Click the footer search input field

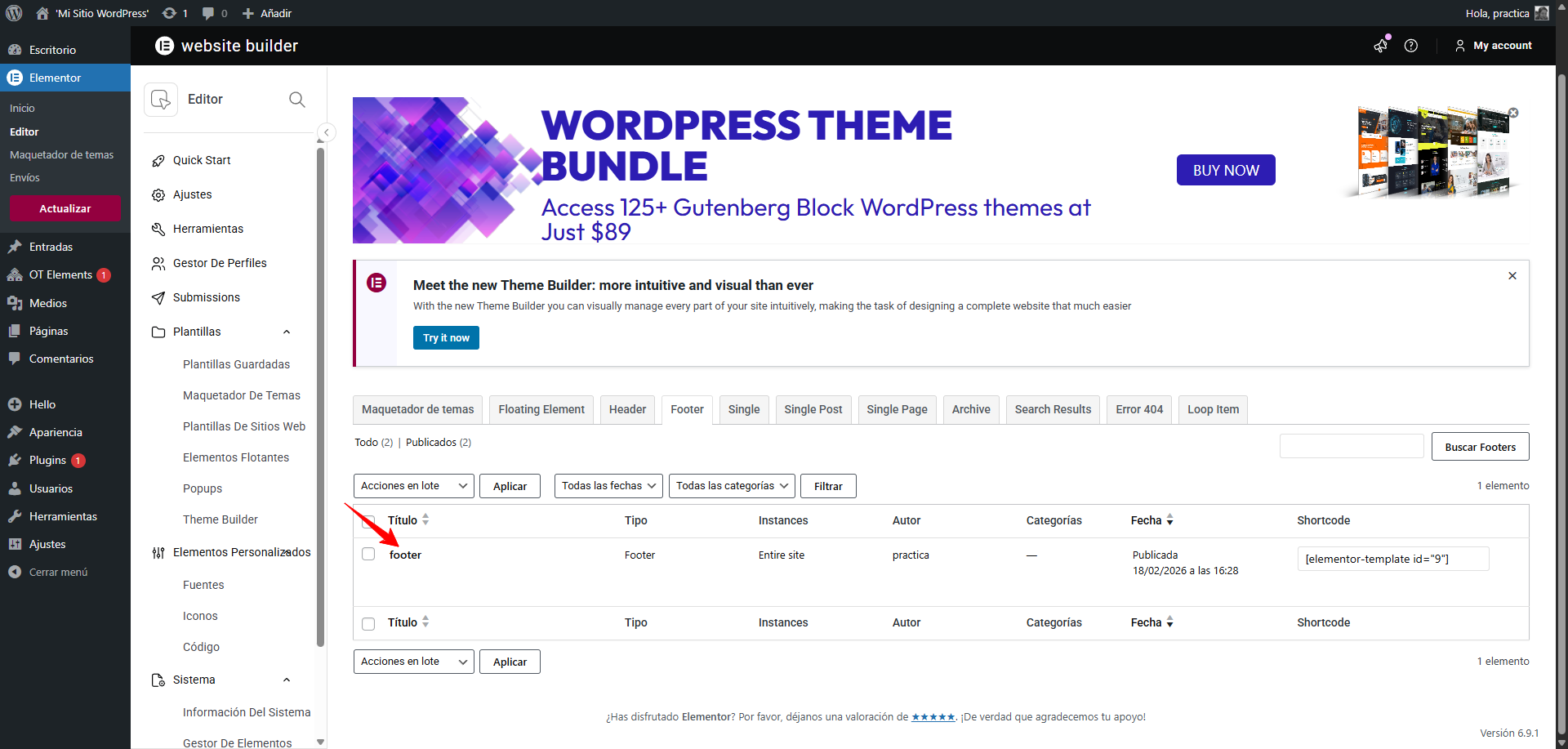pos(1351,447)
